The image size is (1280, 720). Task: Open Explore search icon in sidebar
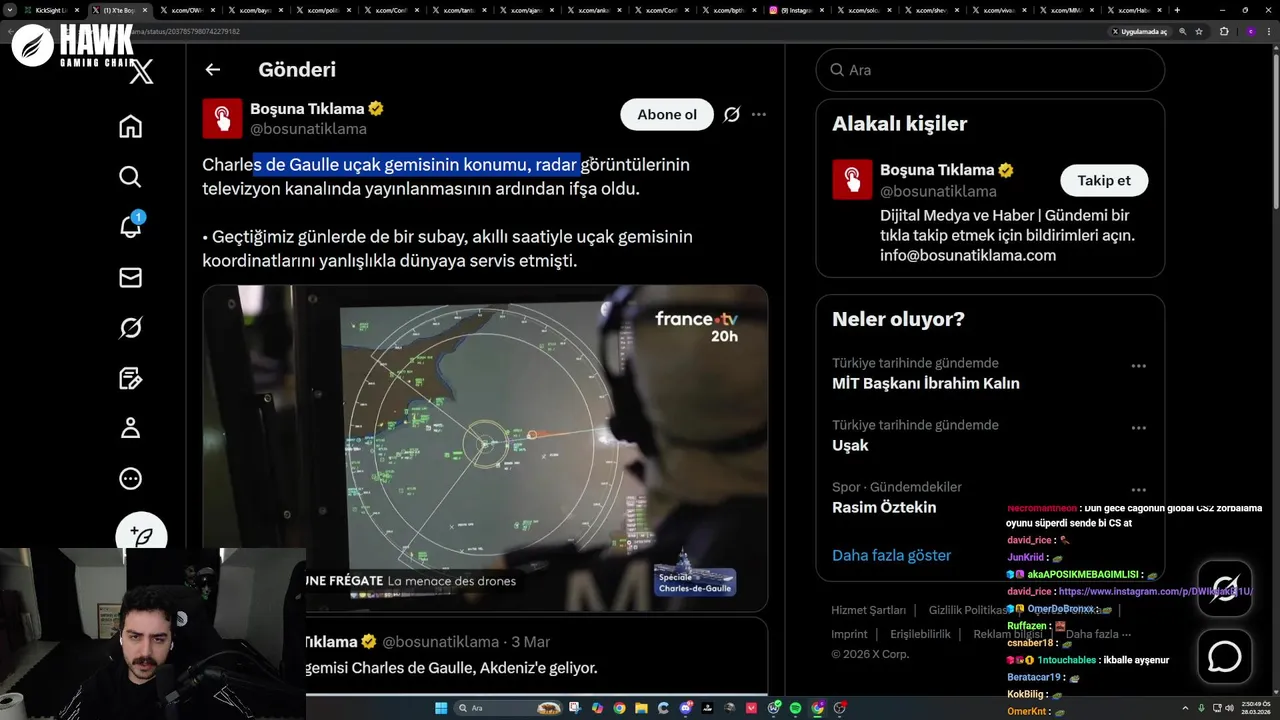click(130, 177)
